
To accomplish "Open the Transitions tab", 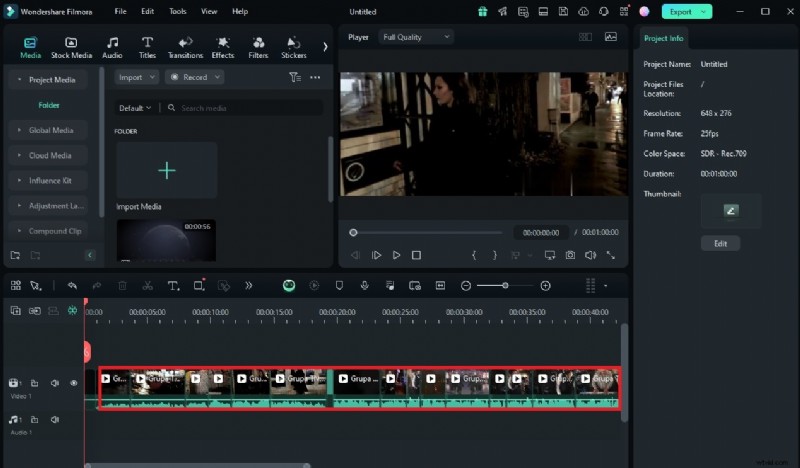I will (x=185, y=47).
